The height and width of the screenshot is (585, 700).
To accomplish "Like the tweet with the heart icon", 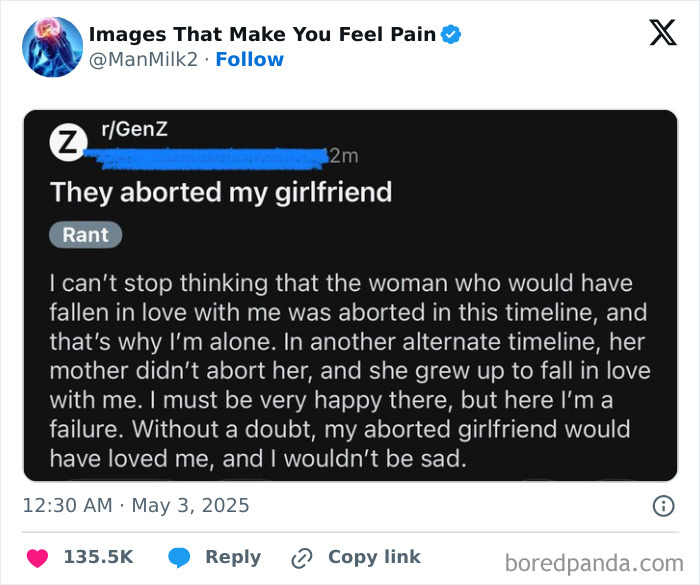I will coord(36,557).
